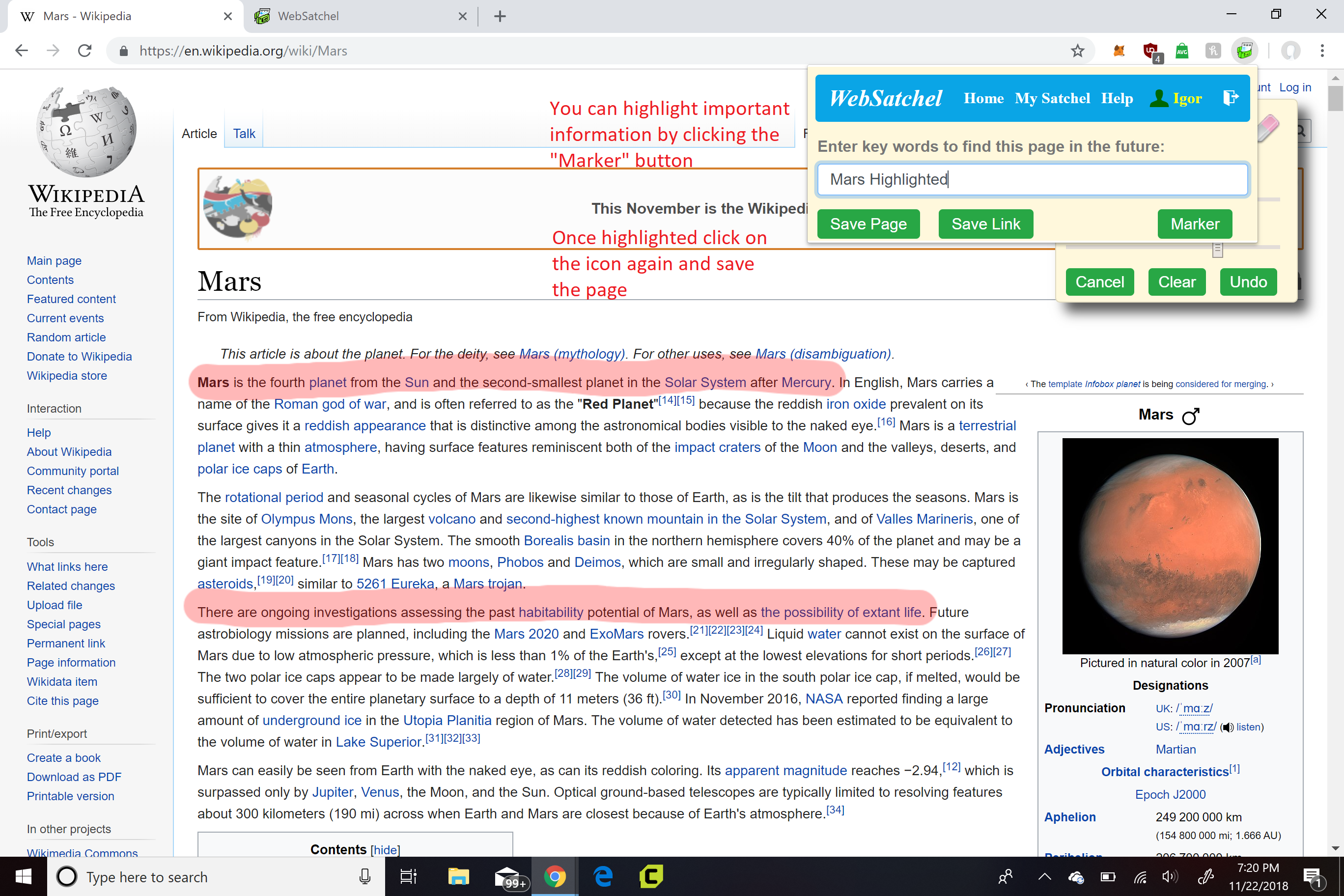Open uBlock Origin extension icon
The width and height of the screenshot is (1344, 896).
pyautogui.click(x=1150, y=51)
